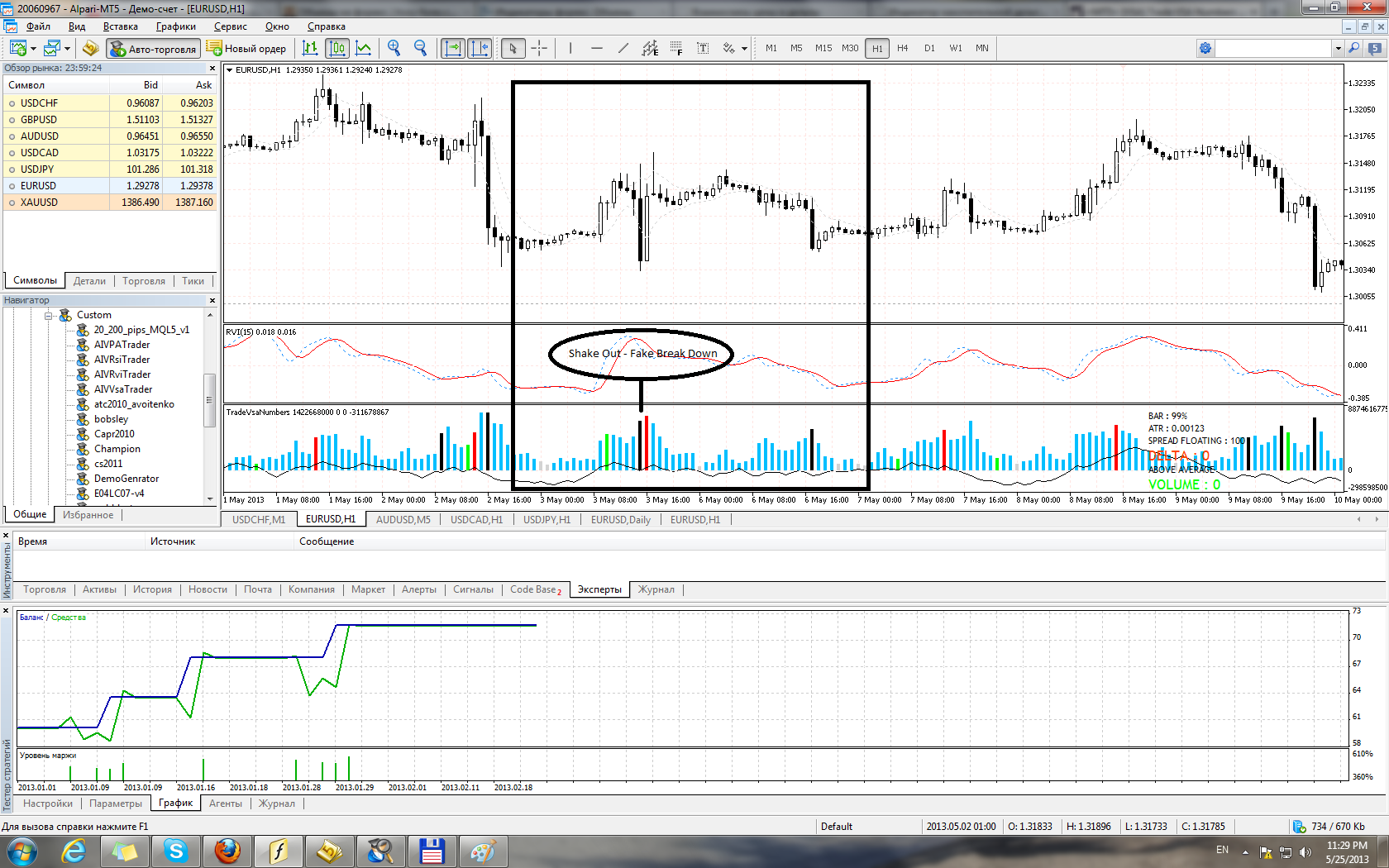Expand the new chart dropdown arrow
This screenshot has width=1389, height=868.
[33, 49]
